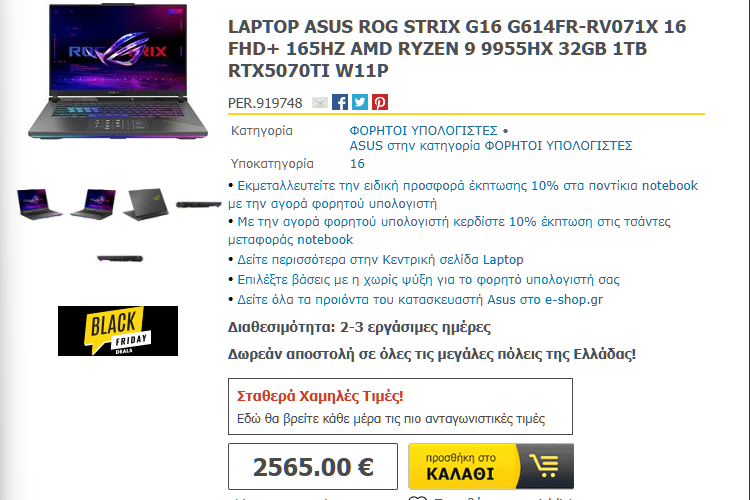
Task: Click the shopping cart icon
Action: 545,466
